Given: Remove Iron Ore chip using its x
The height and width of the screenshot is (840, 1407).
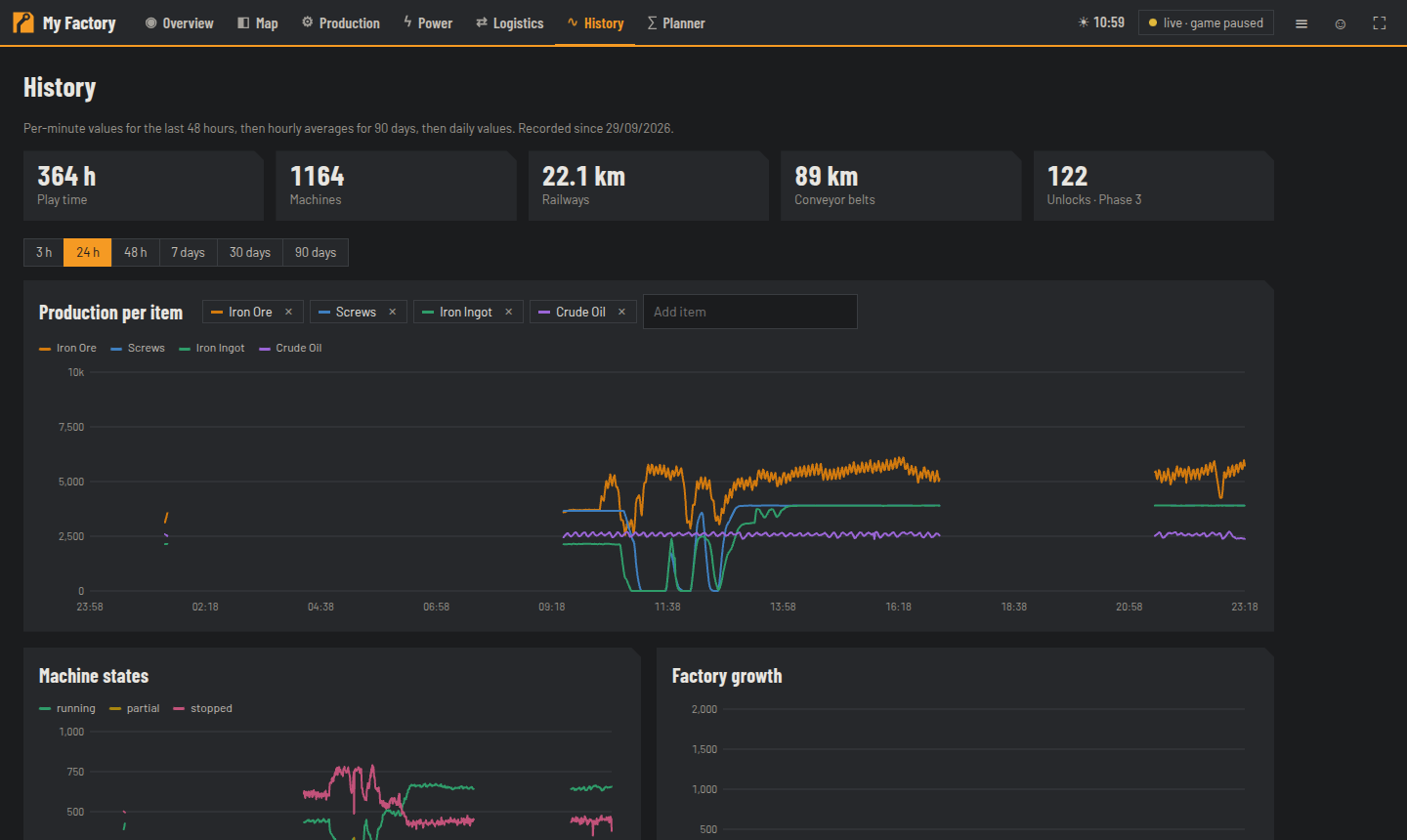Looking at the screenshot, I should [288, 312].
